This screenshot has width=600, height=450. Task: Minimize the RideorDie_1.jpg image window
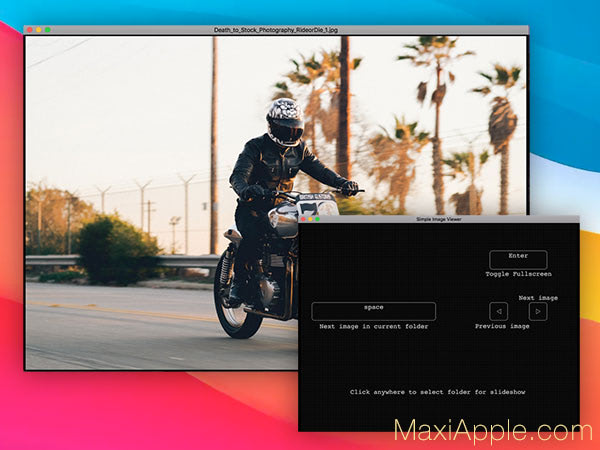39,30
